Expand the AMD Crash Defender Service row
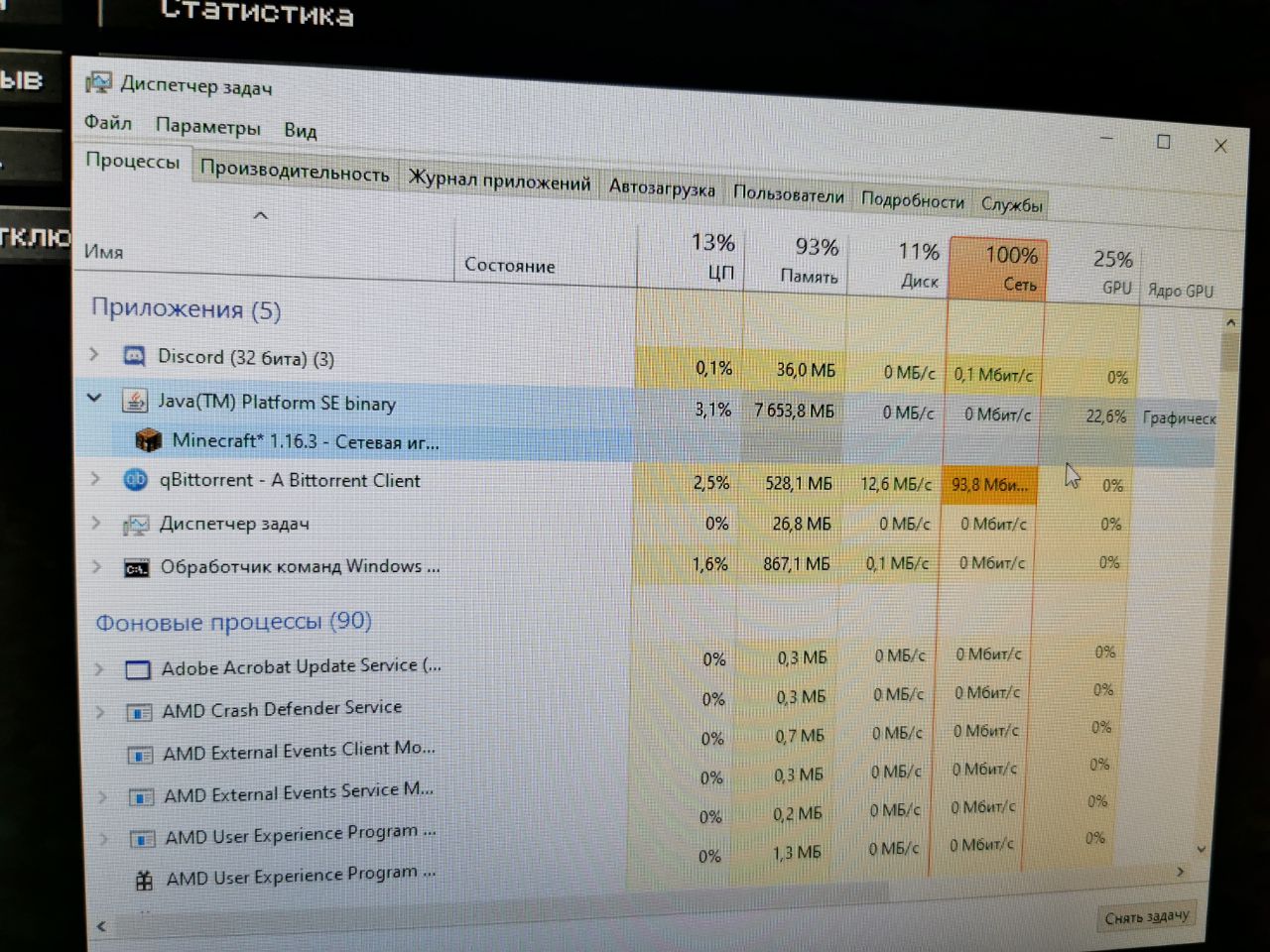 pyautogui.click(x=100, y=712)
